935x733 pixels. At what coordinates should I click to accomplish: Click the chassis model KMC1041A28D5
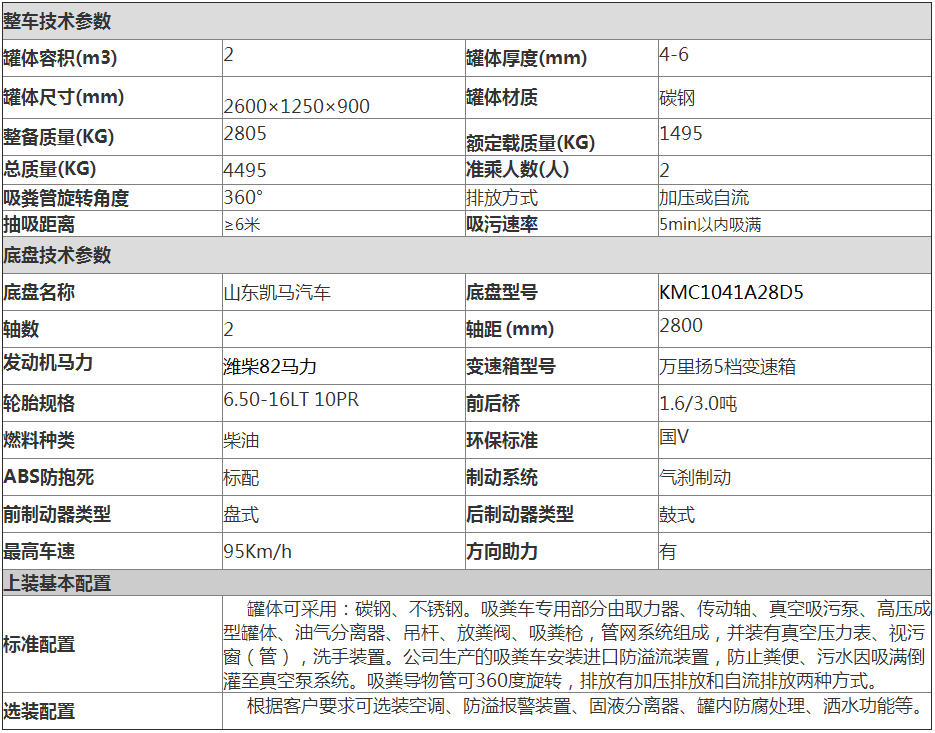click(731, 293)
